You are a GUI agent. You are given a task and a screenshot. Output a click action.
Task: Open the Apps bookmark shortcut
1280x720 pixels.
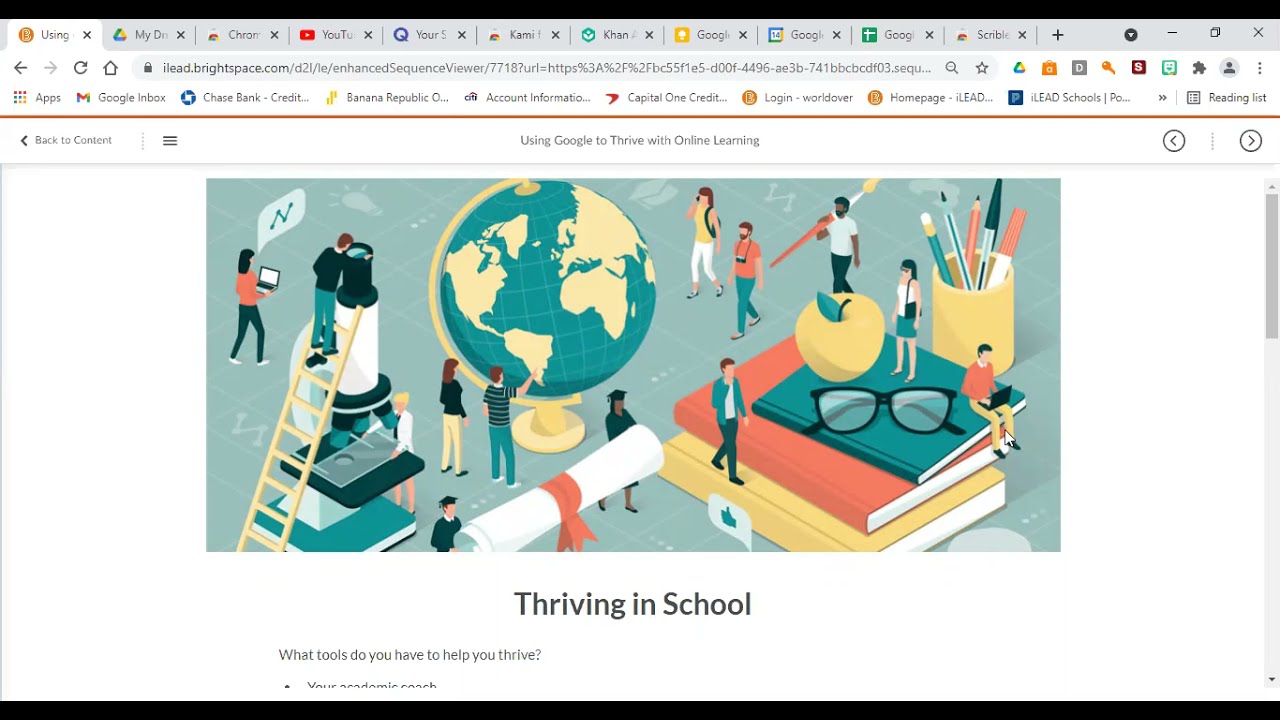click(37, 98)
